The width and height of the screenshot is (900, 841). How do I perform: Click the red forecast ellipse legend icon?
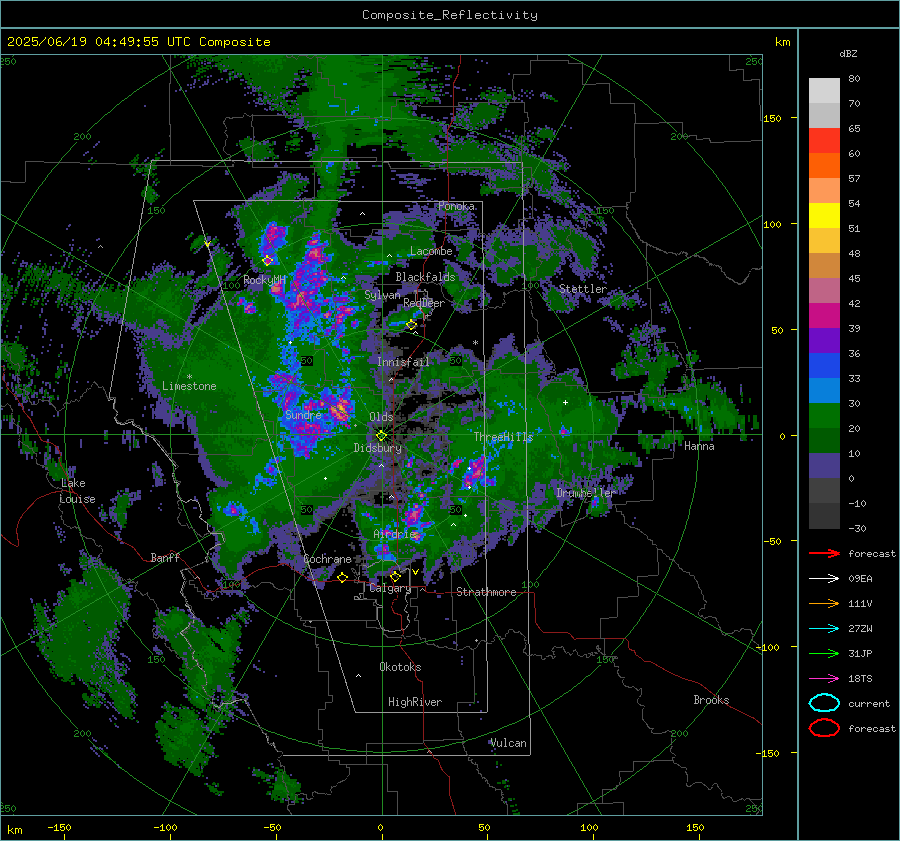pyautogui.click(x=824, y=728)
